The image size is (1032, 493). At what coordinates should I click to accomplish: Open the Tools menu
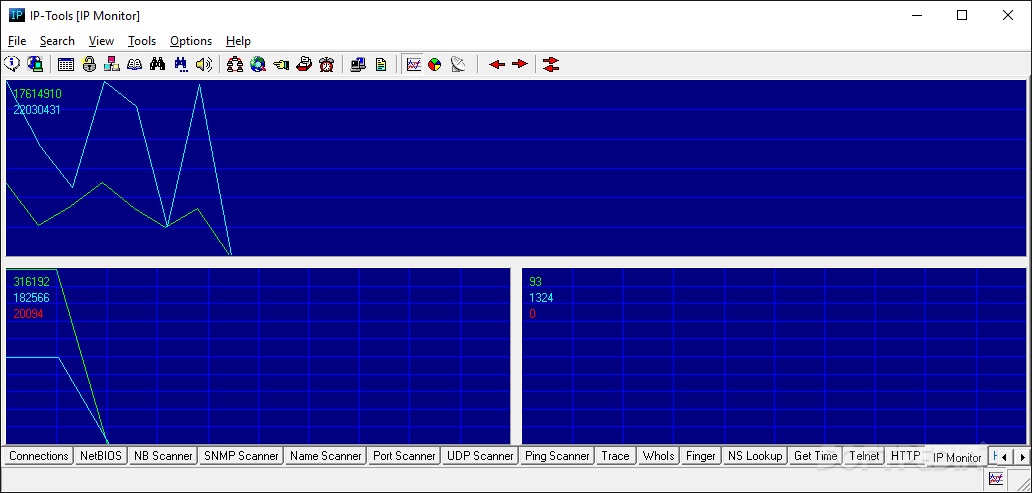(142, 41)
